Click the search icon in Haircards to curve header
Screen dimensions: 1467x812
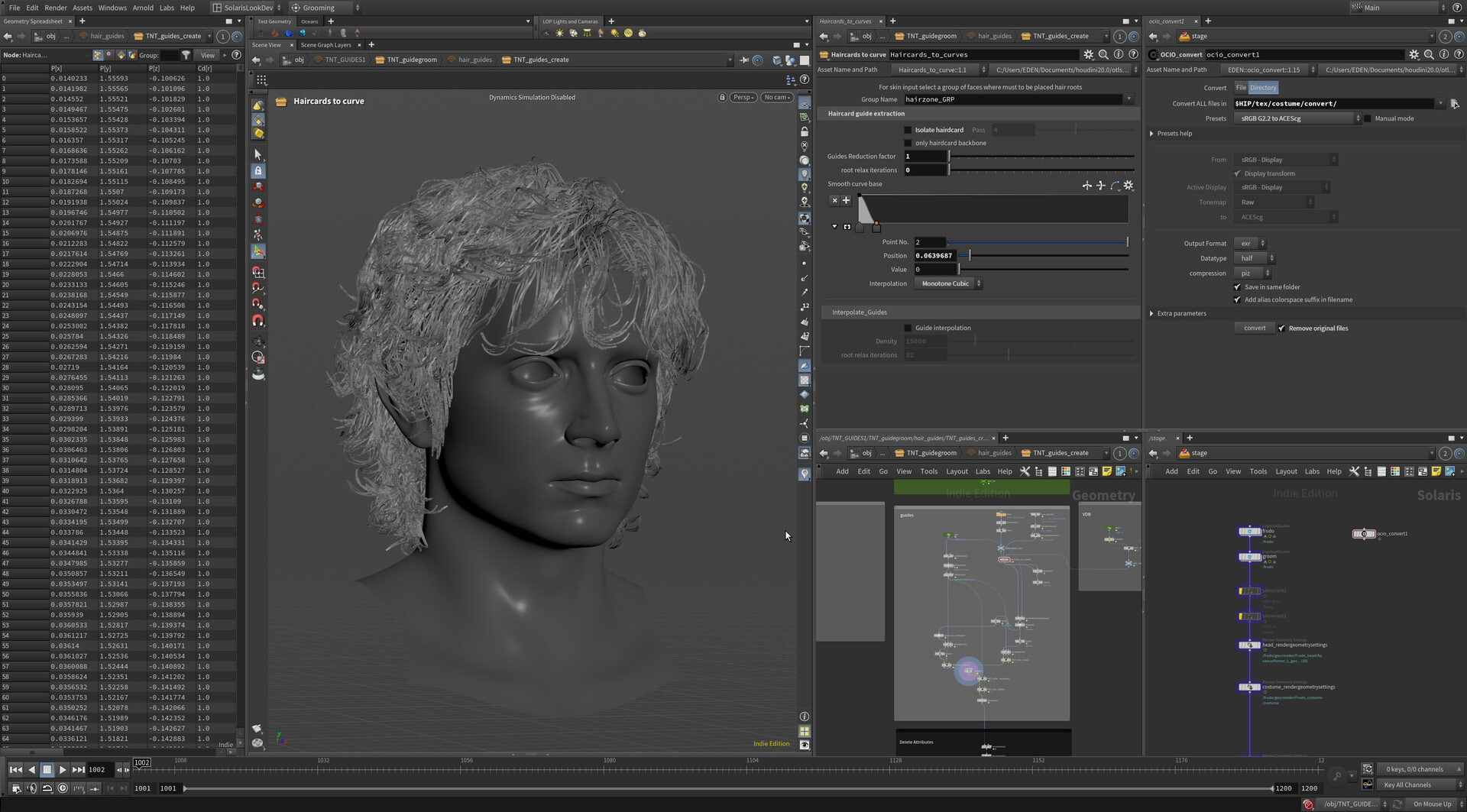pos(1103,55)
